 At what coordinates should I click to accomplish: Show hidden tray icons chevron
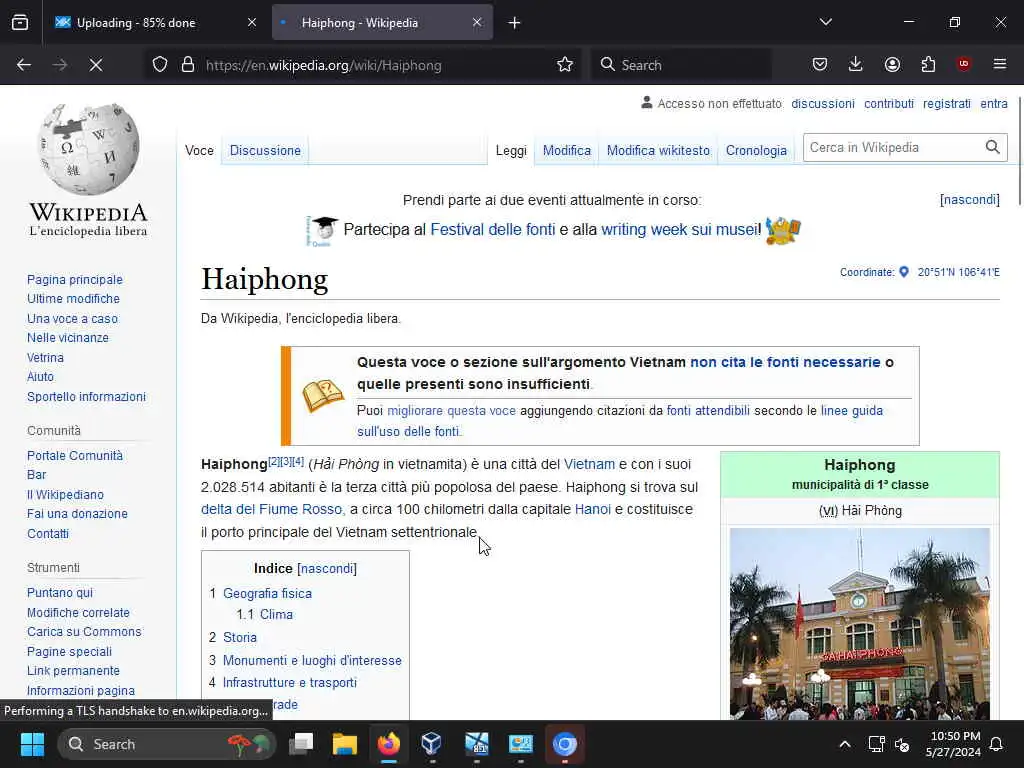pyautogui.click(x=844, y=744)
